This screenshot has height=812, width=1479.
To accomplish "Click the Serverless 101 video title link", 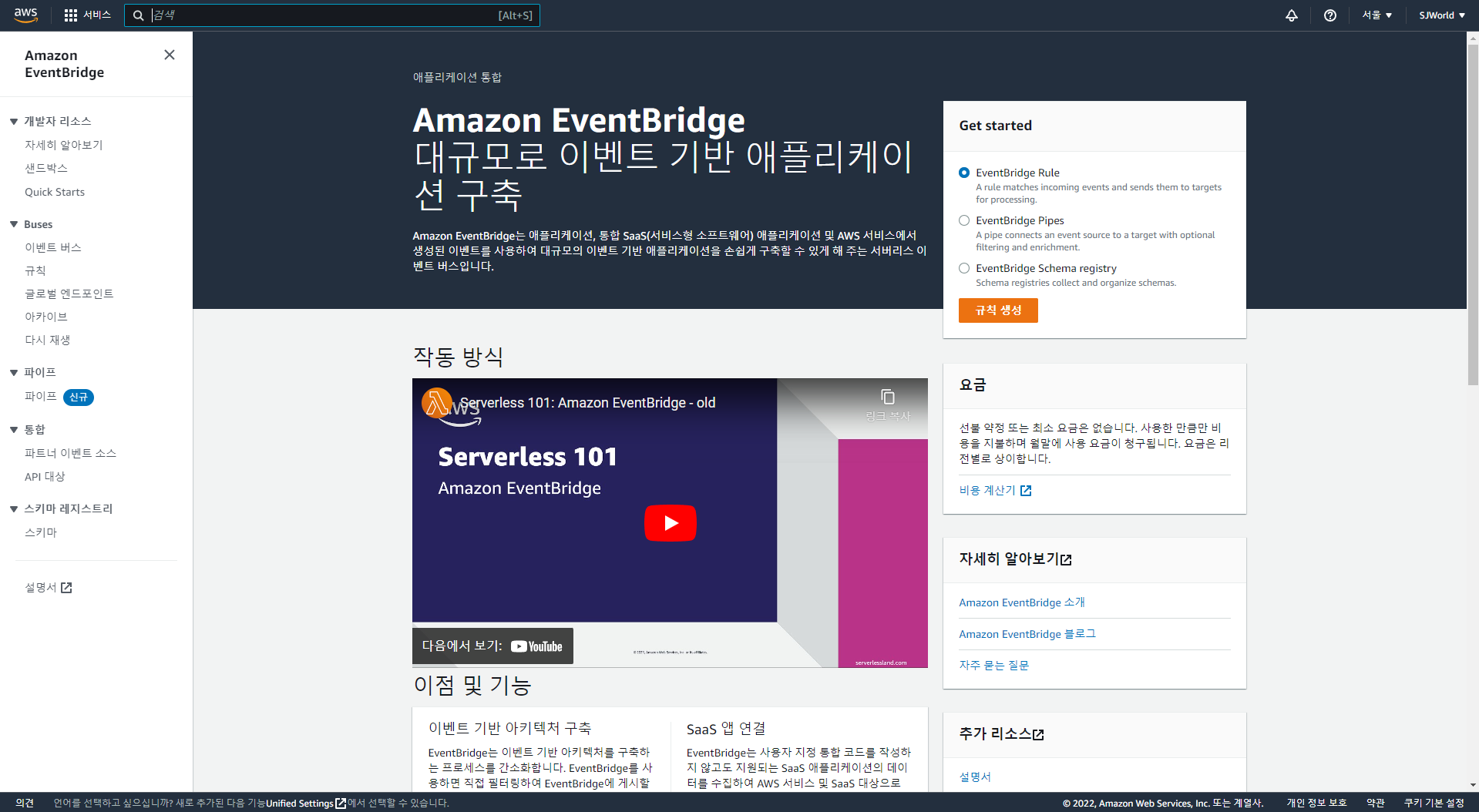I will (x=587, y=403).
